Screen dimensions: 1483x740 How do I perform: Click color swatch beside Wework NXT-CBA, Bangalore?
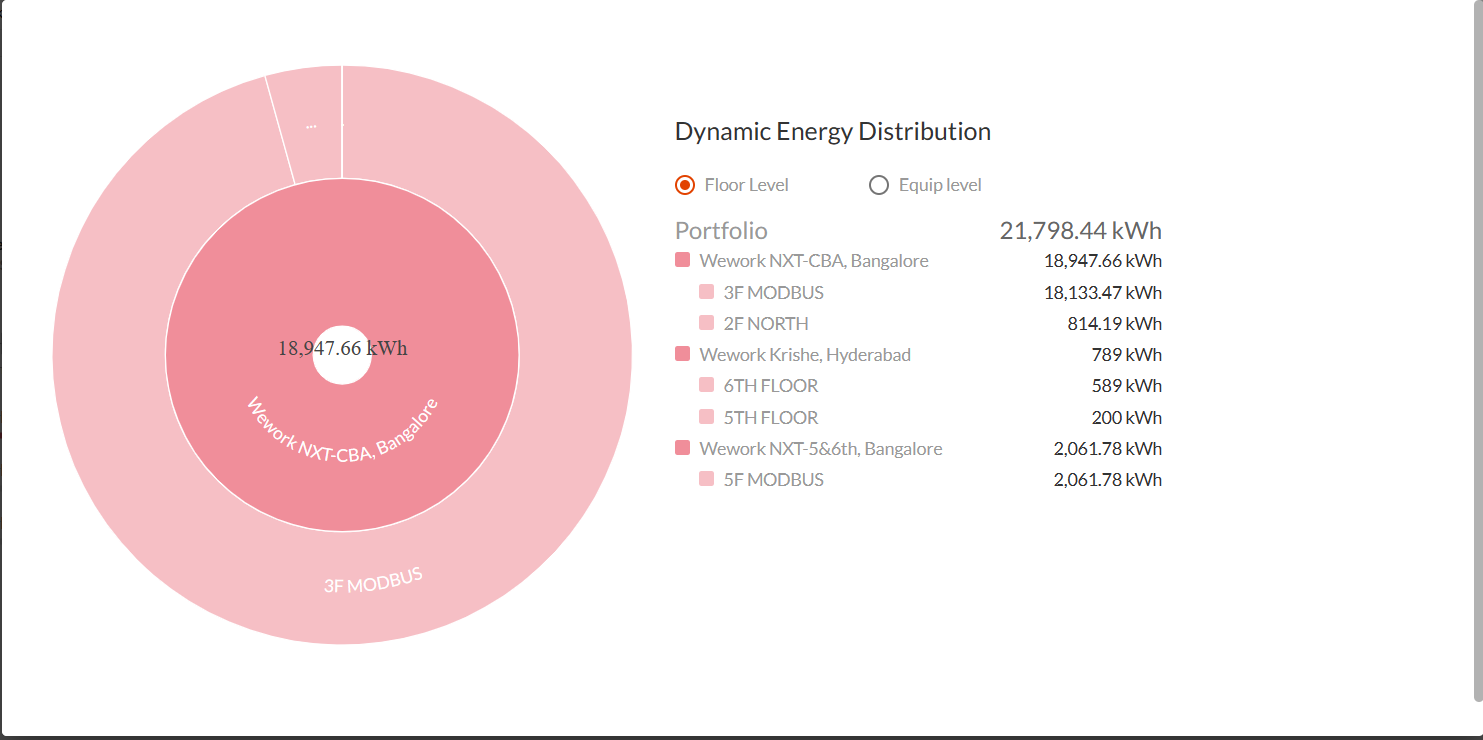click(x=683, y=260)
